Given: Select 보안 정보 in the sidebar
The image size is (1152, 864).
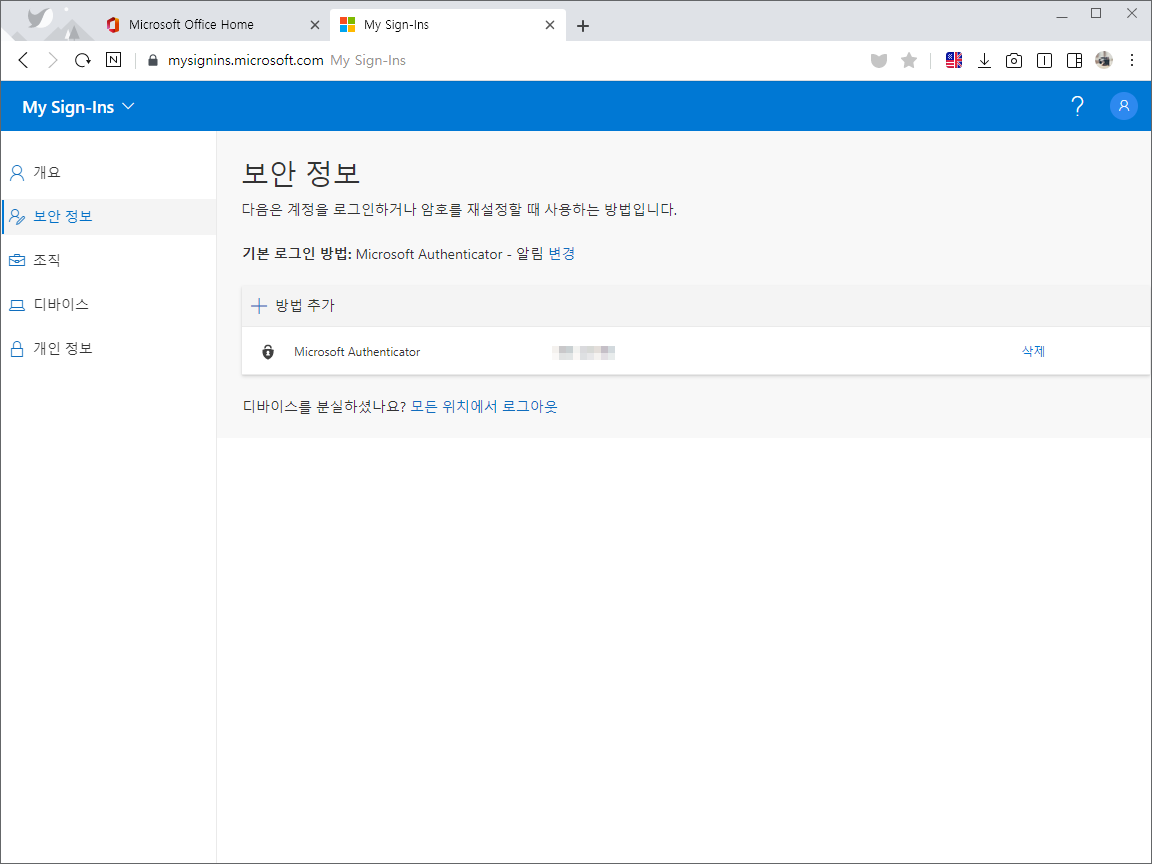Looking at the screenshot, I should [109, 217].
